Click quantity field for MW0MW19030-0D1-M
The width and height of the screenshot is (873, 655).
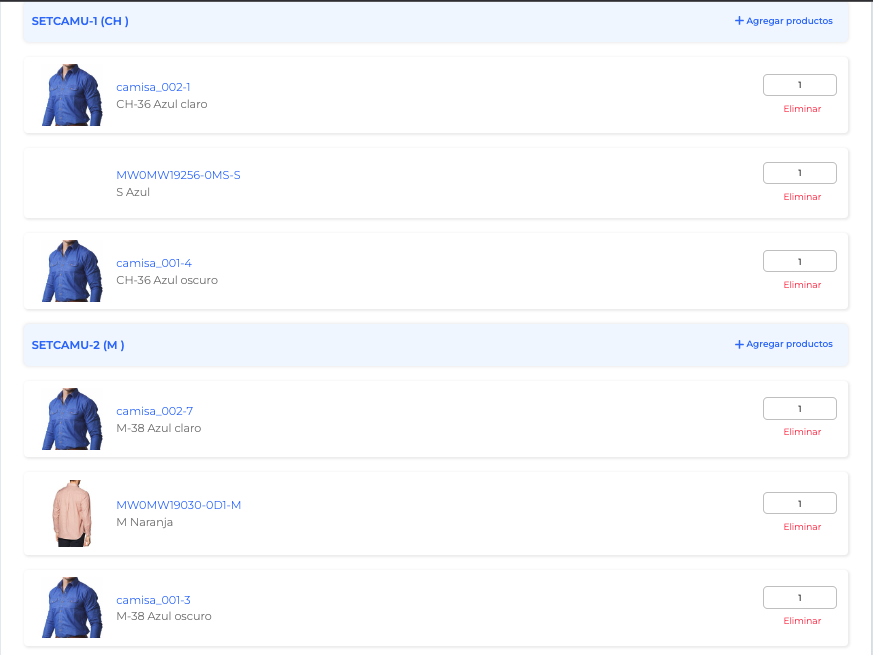[x=800, y=504]
